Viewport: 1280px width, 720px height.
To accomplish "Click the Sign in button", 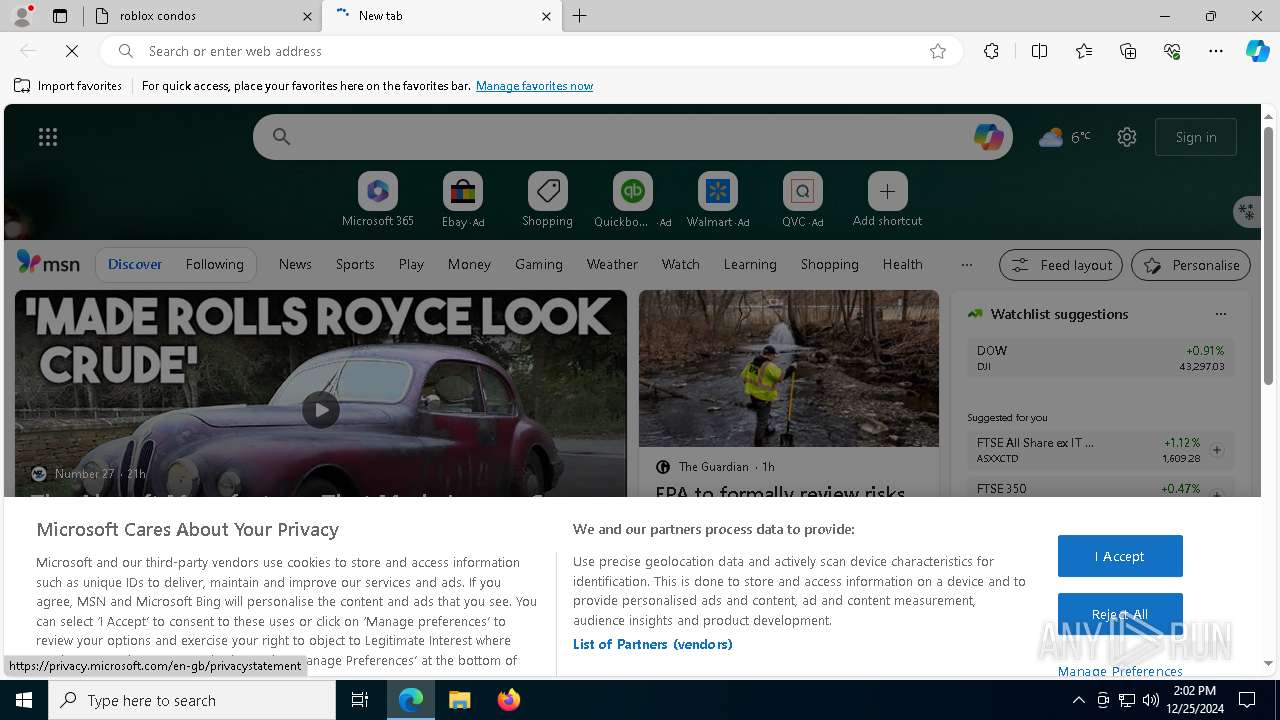I will 1196,137.
